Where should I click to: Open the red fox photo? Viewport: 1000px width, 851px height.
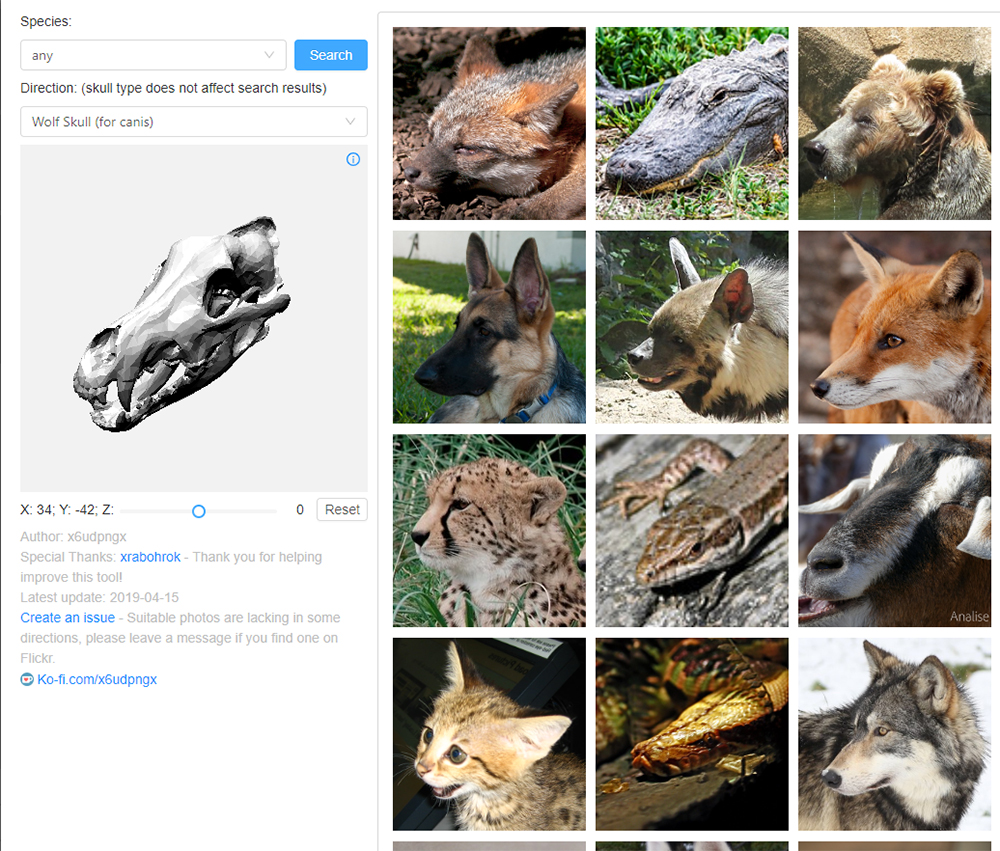(894, 327)
